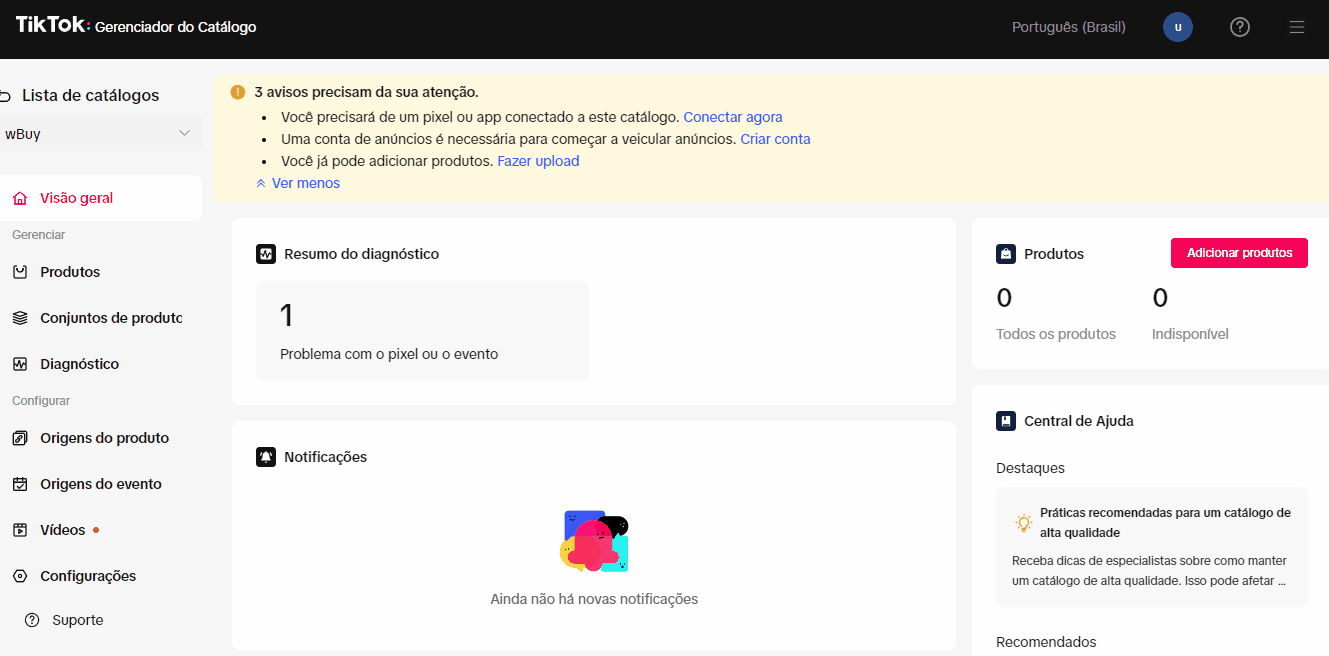Click the user avatar icon
1329x656 pixels.
[x=1178, y=27]
